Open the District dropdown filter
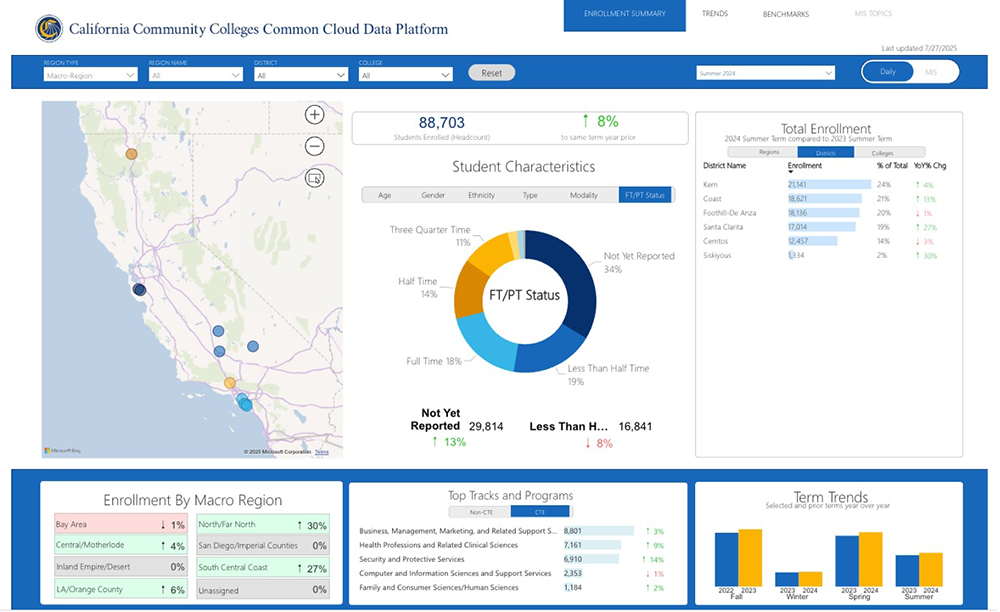Image resolution: width=1000 pixels, height=612 pixels. [299, 74]
